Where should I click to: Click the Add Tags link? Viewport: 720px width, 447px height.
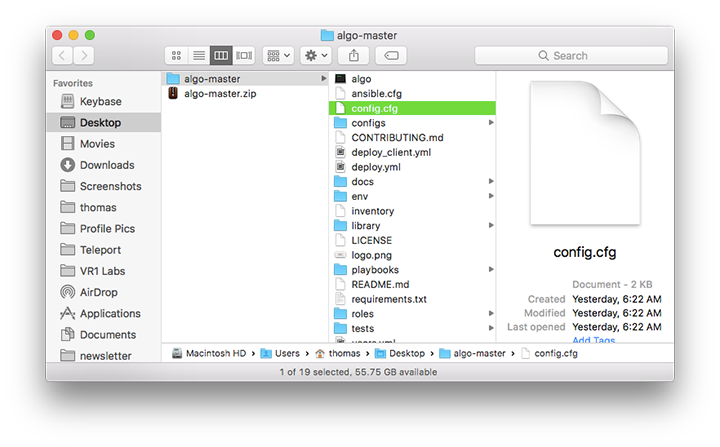593,339
